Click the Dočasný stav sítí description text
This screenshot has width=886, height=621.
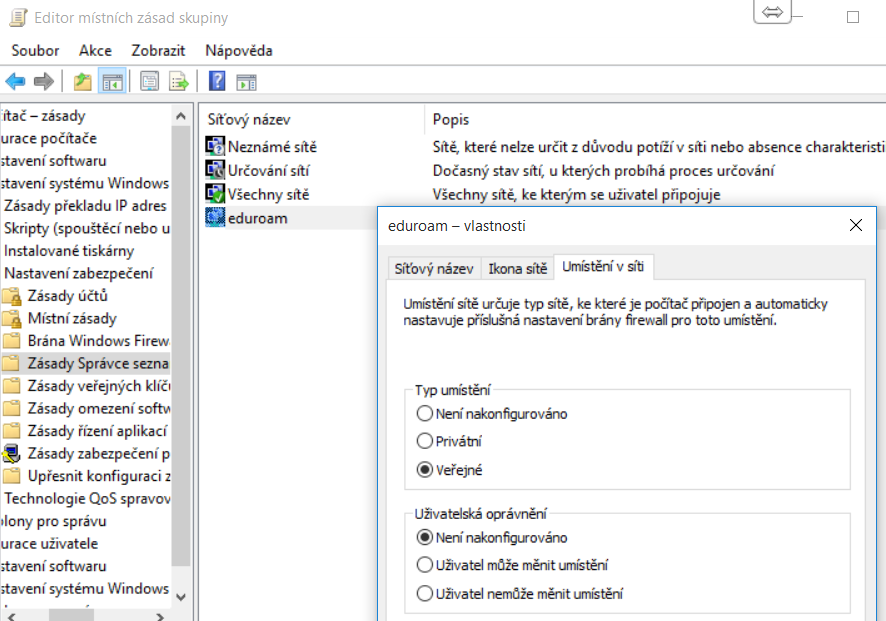[x=603, y=171]
